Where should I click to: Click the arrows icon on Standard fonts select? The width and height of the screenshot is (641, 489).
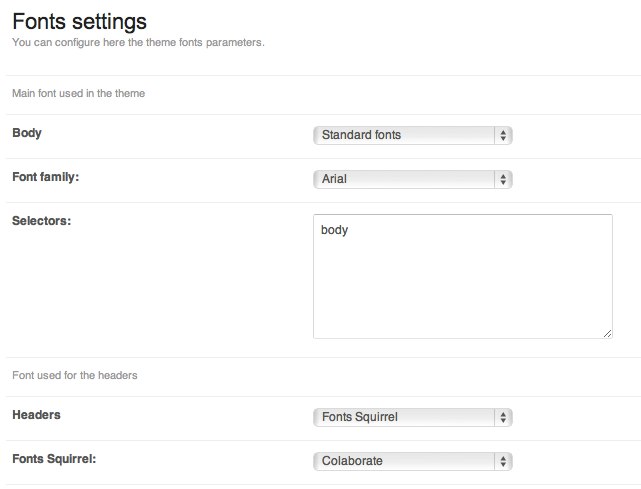click(x=503, y=135)
